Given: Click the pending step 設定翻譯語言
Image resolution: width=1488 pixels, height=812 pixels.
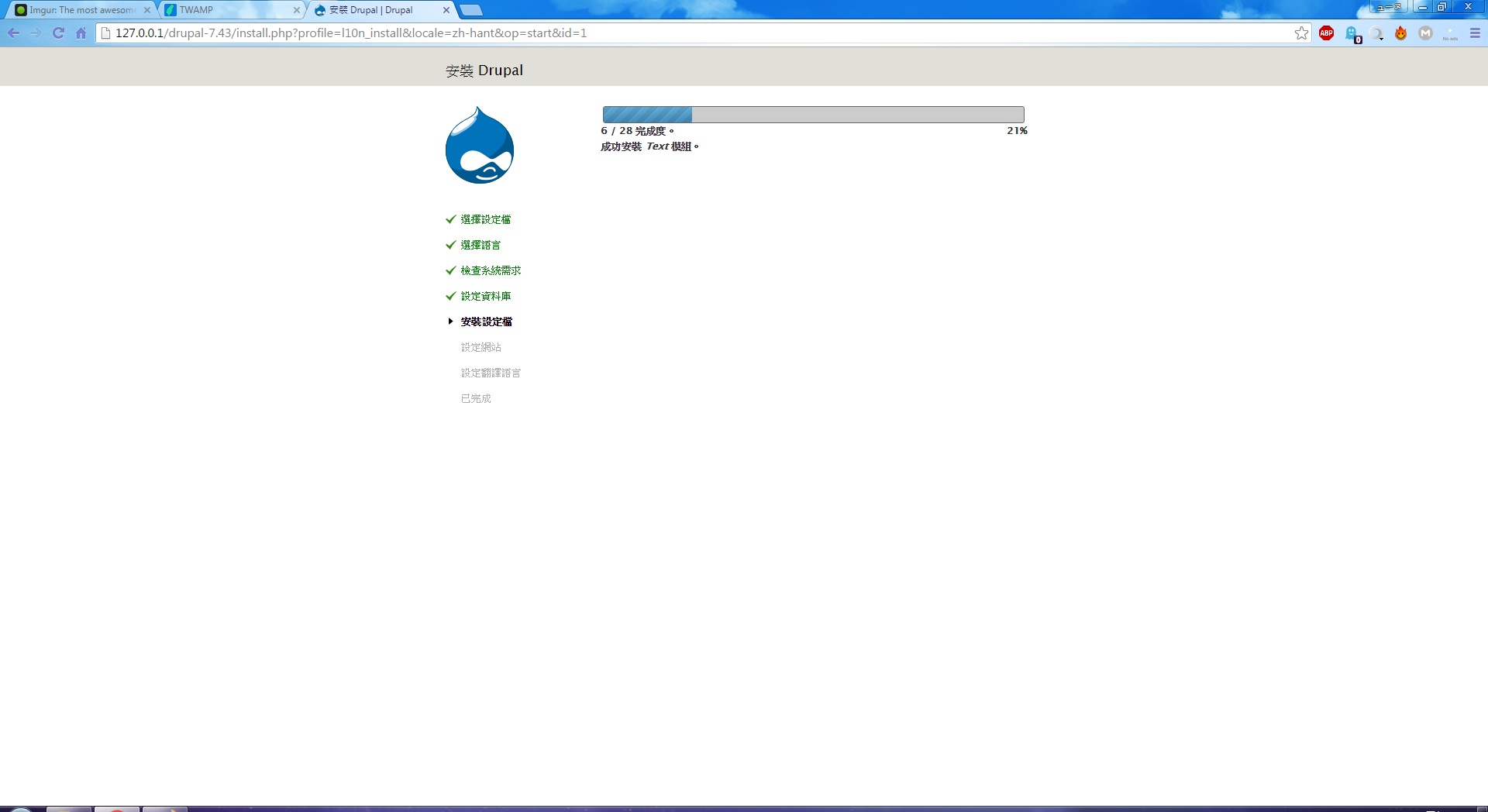Looking at the screenshot, I should (491, 373).
